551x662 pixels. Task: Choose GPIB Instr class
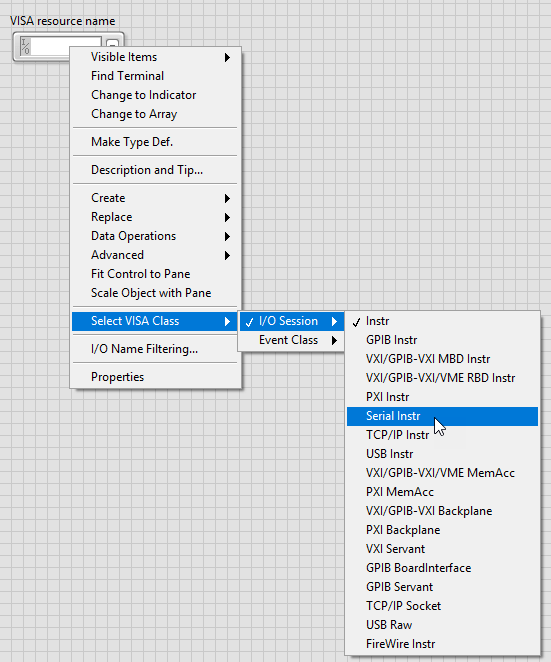(442, 340)
